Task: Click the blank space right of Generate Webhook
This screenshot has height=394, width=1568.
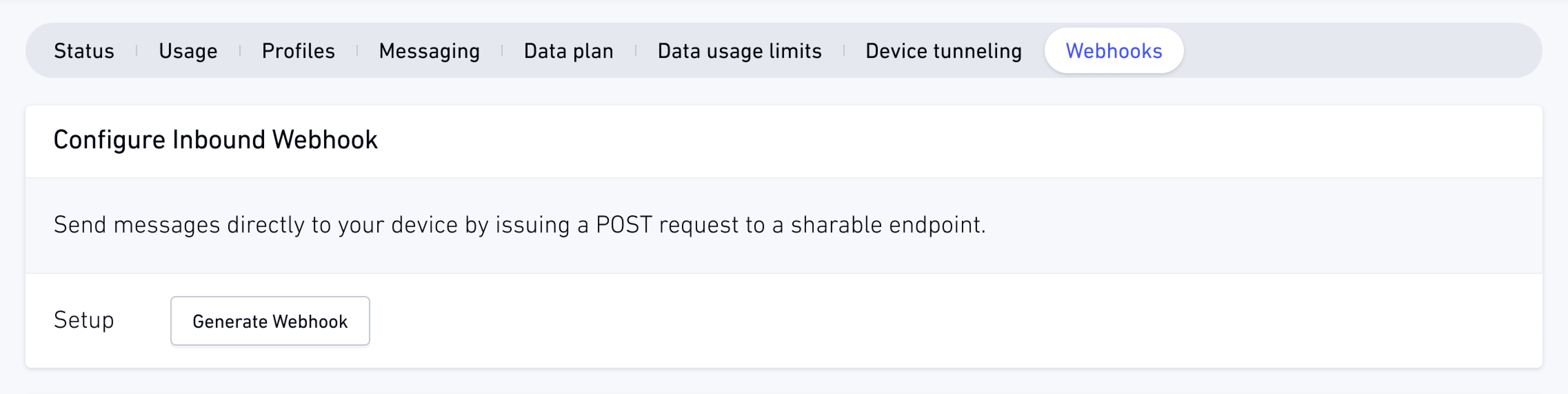Action: coord(956,321)
